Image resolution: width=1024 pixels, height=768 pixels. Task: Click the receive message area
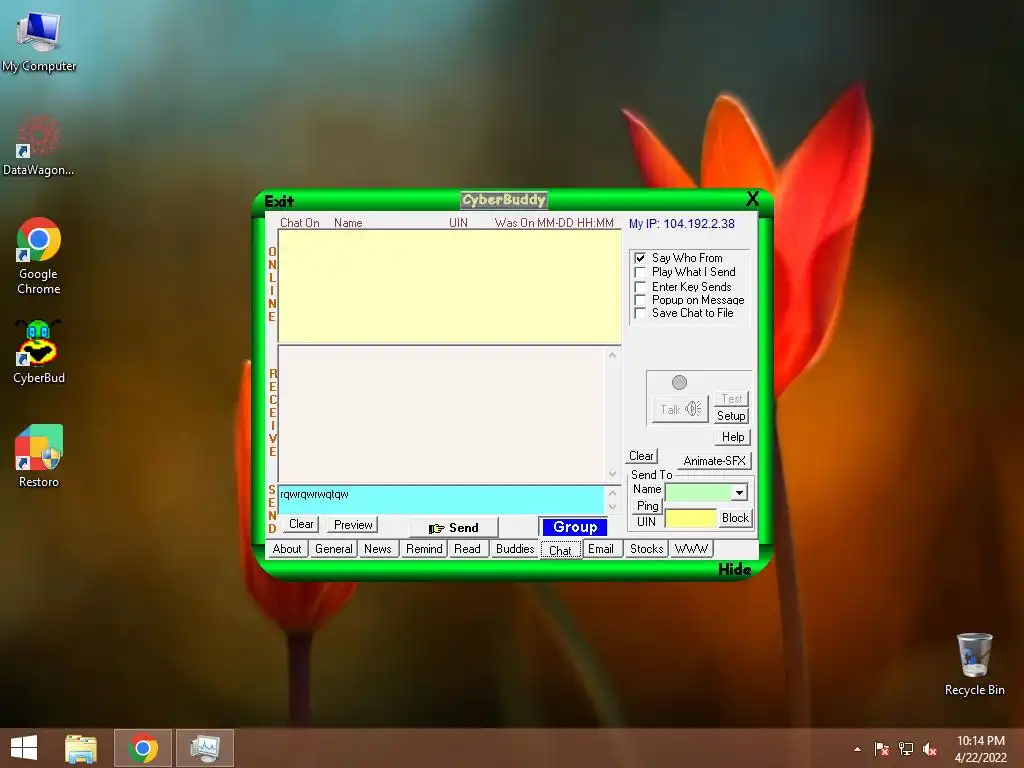coord(443,414)
